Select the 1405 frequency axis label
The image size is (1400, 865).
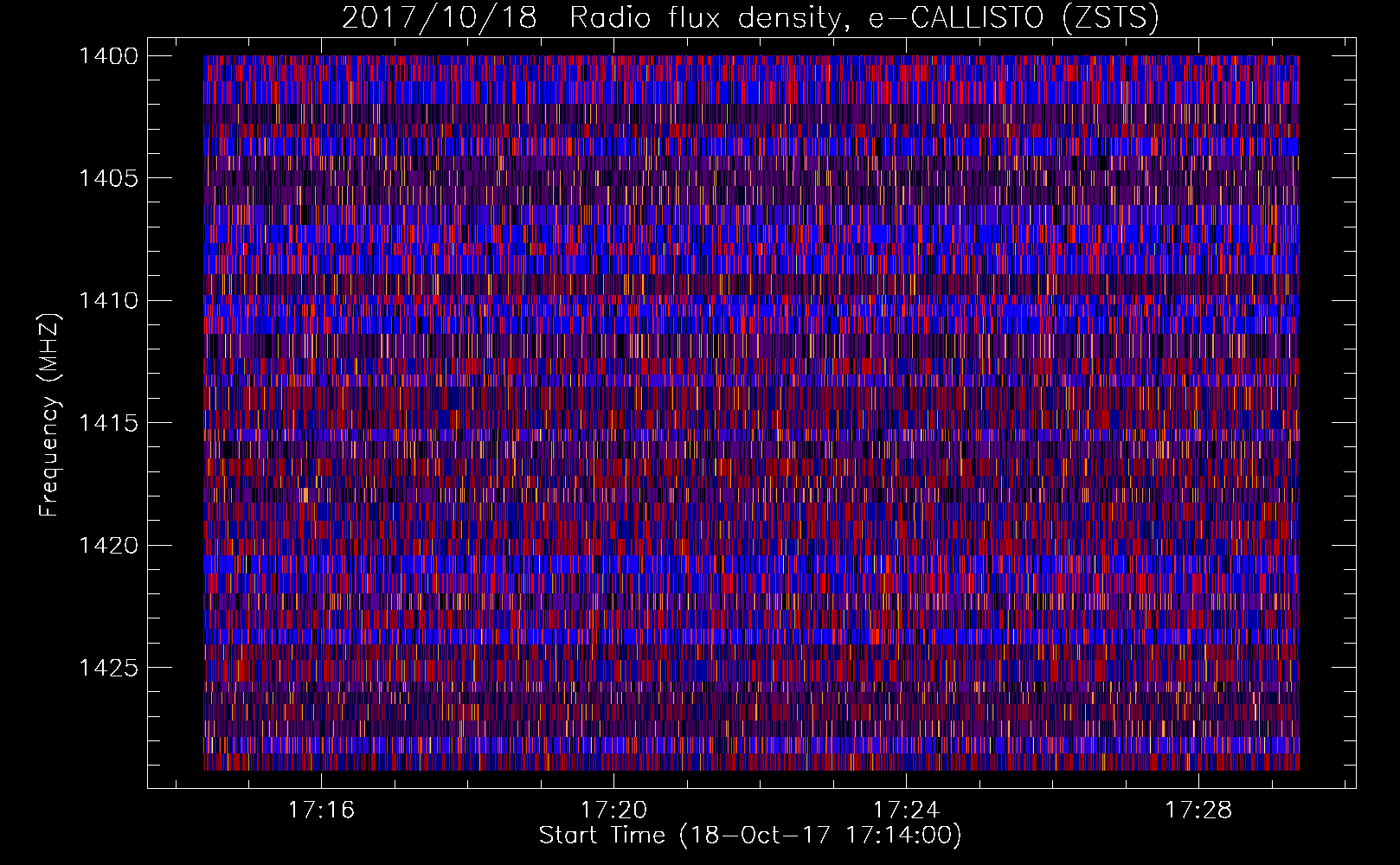point(108,178)
